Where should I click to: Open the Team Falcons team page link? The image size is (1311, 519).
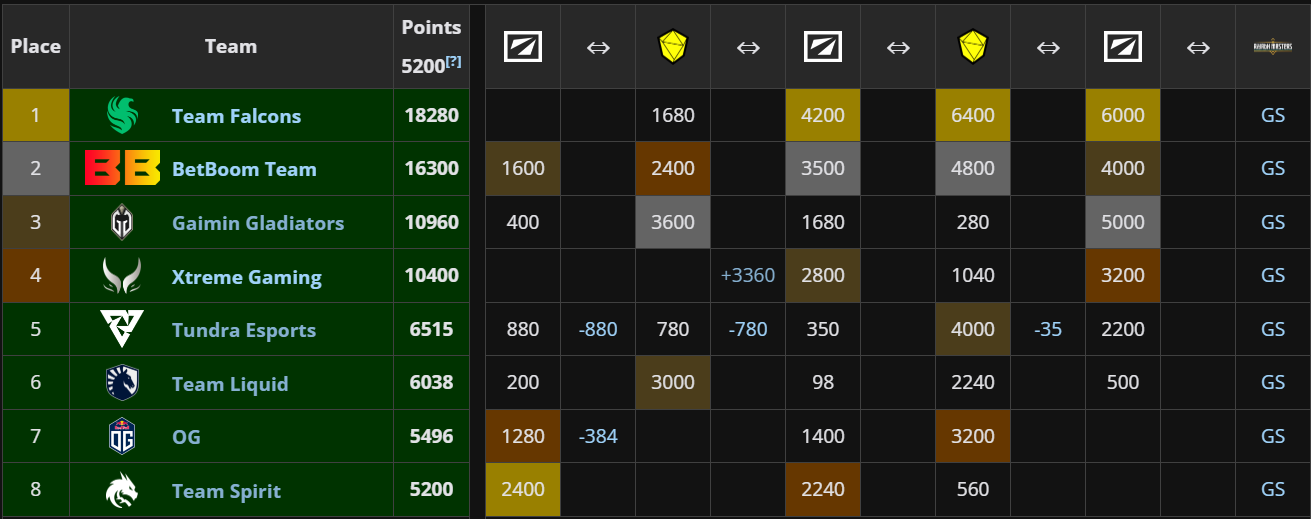coord(236,116)
